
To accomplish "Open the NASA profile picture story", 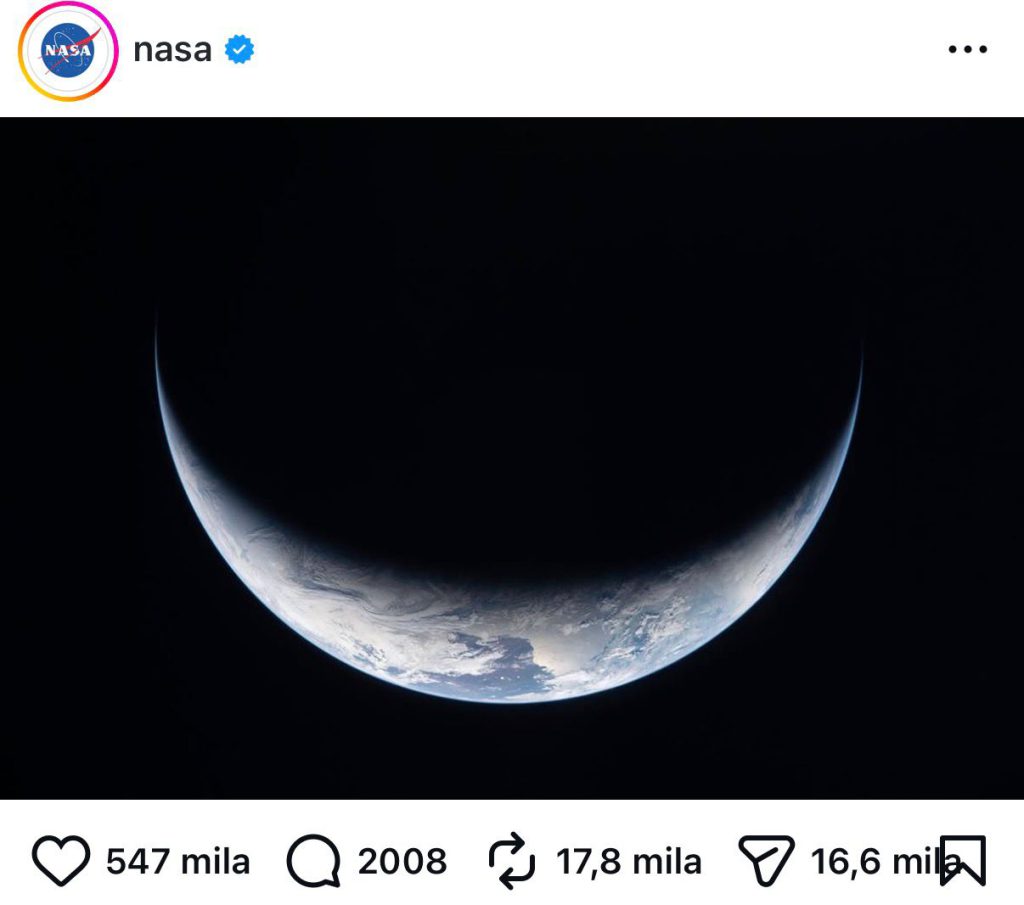I will (x=68, y=51).
